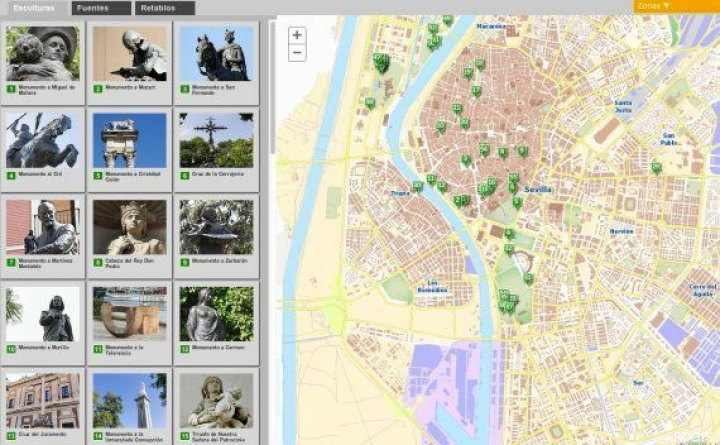Select Cabeza del Rey Don Pedro image
The width and height of the screenshot is (720, 445).
click(129, 227)
